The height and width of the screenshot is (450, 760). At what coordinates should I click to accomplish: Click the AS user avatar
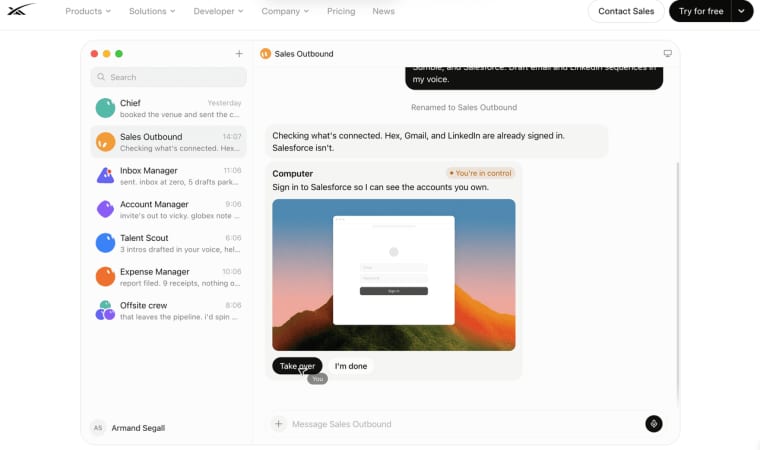(98, 428)
